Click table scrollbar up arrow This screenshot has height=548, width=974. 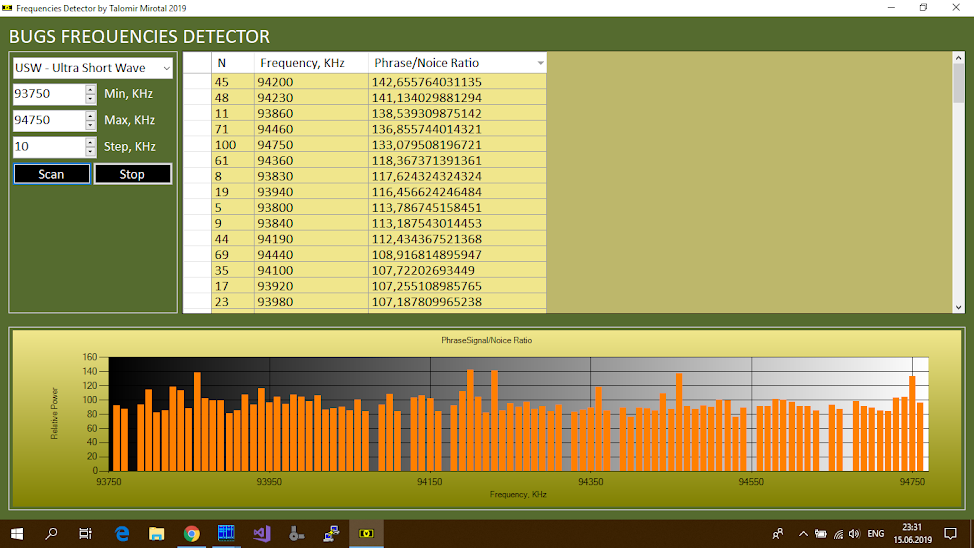(958, 58)
